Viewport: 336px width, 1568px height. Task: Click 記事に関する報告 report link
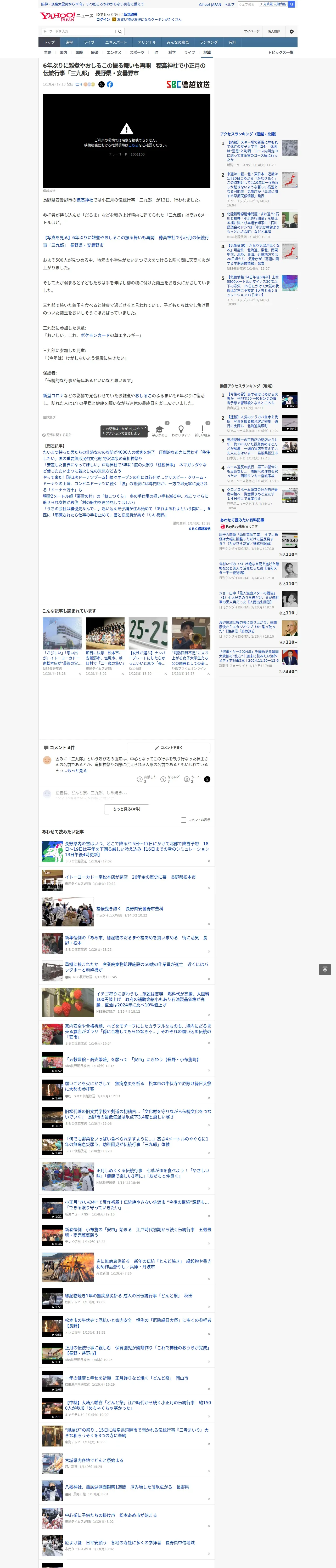click(x=57, y=435)
